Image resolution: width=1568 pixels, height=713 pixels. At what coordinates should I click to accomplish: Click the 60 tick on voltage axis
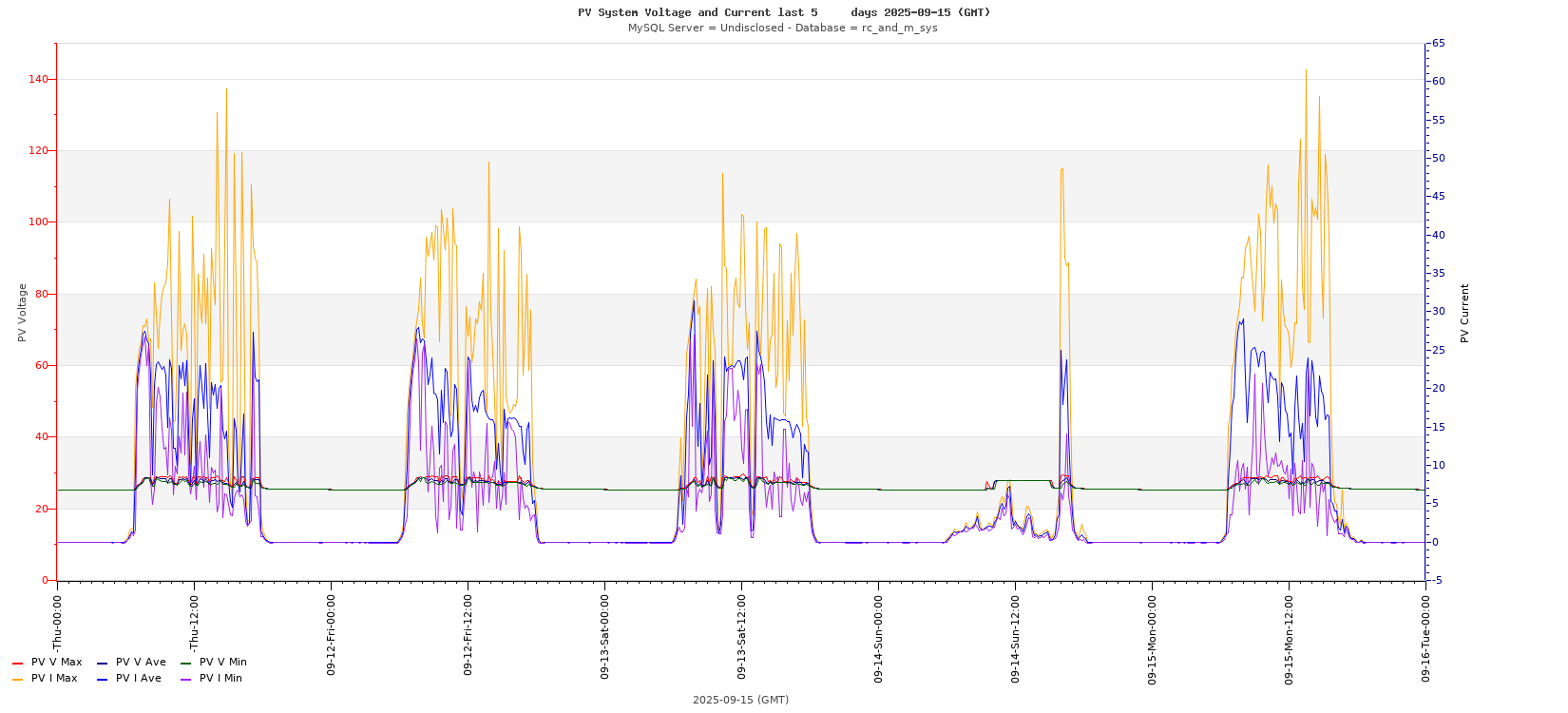click(x=42, y=365)
